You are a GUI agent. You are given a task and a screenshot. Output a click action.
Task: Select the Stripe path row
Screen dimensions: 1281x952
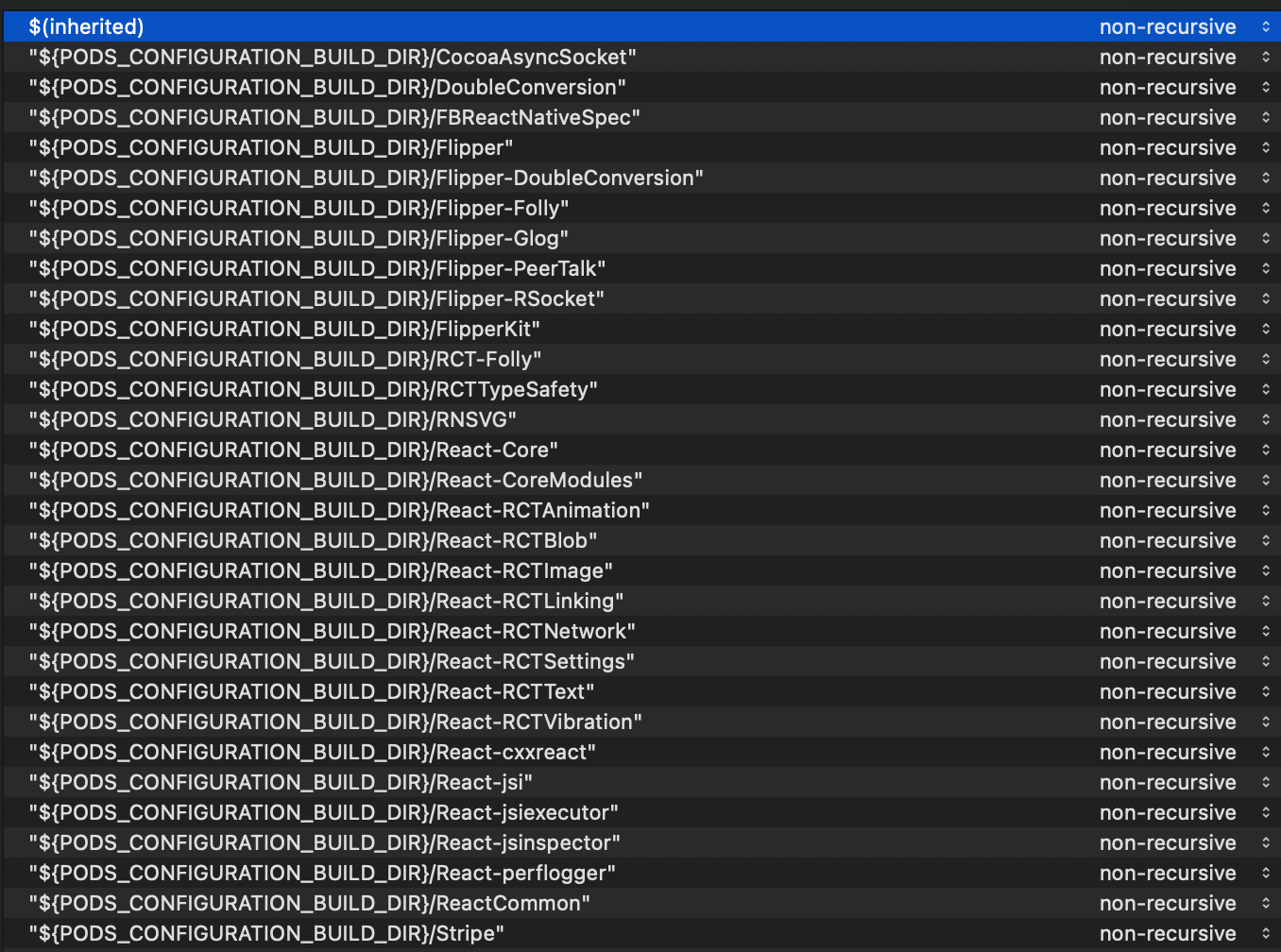[x=642, y=933]
